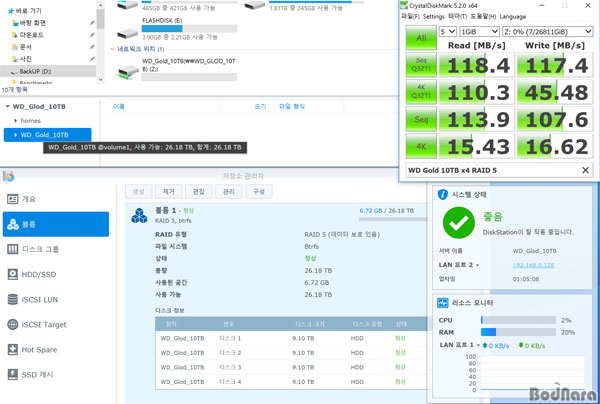Viewport: 600px width, 404px height.
Task: Open the WD_Gold_10TB network drive (Z:) icon
Action: 128,72
